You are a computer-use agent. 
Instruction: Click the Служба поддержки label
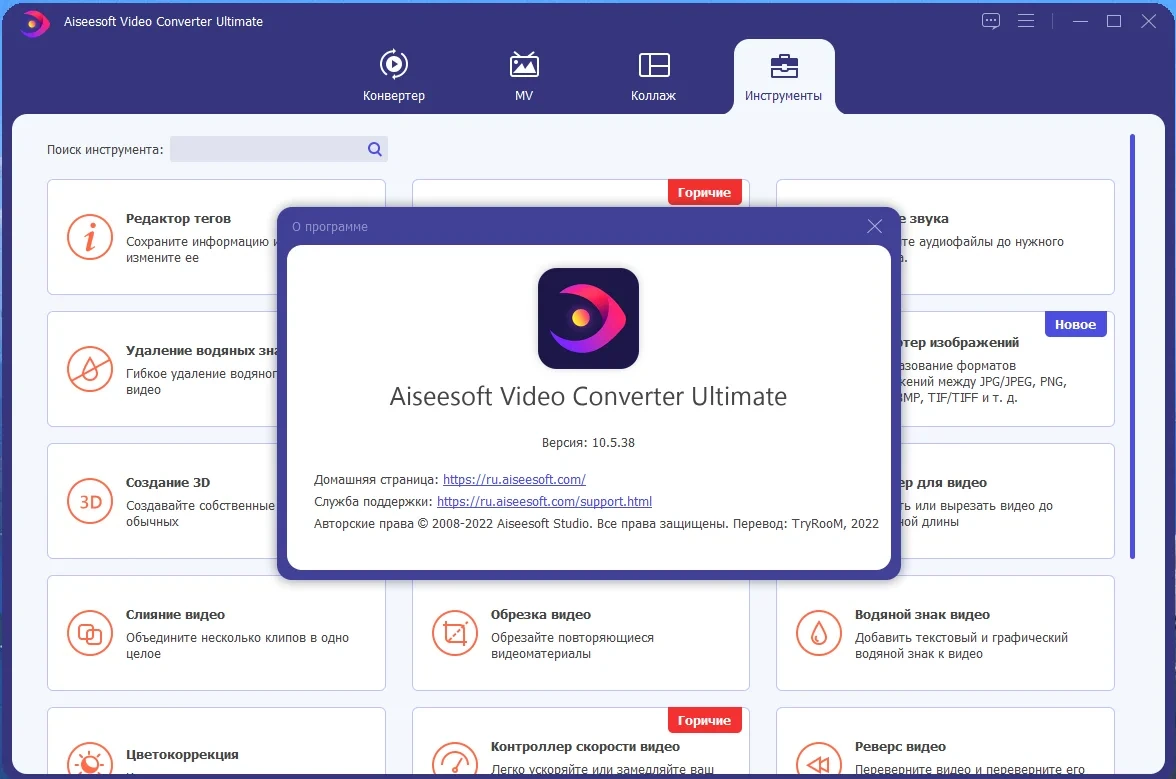pos(373,501)
